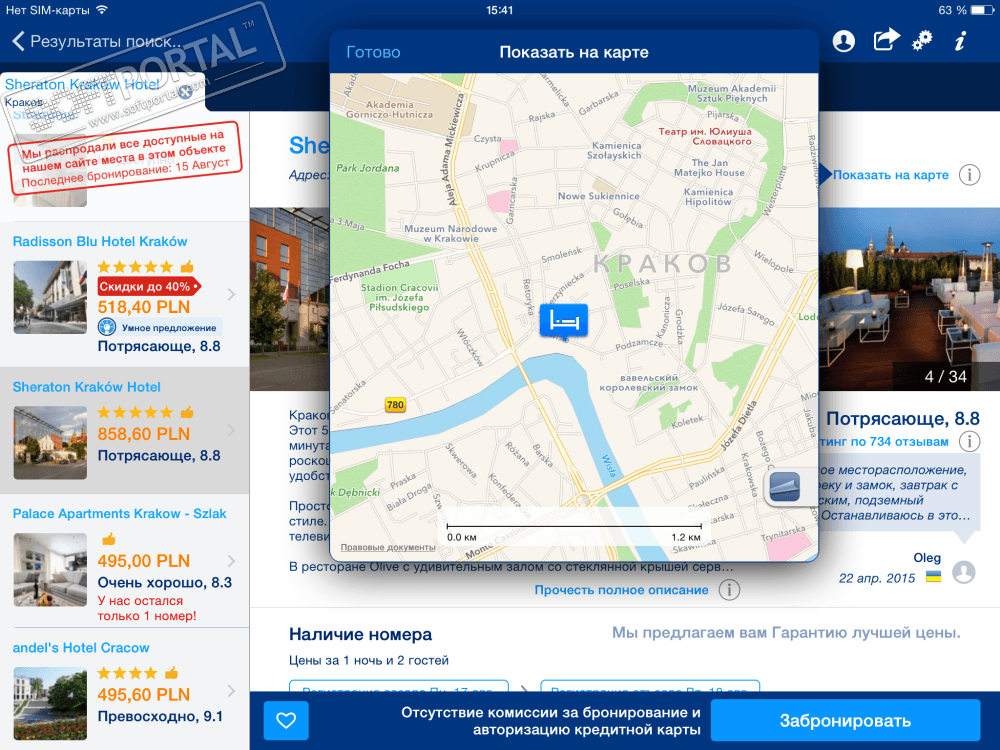
Task: Tap the info 'i' icon in the top bar
Action: pyautogui.click(x=960, y=41)
